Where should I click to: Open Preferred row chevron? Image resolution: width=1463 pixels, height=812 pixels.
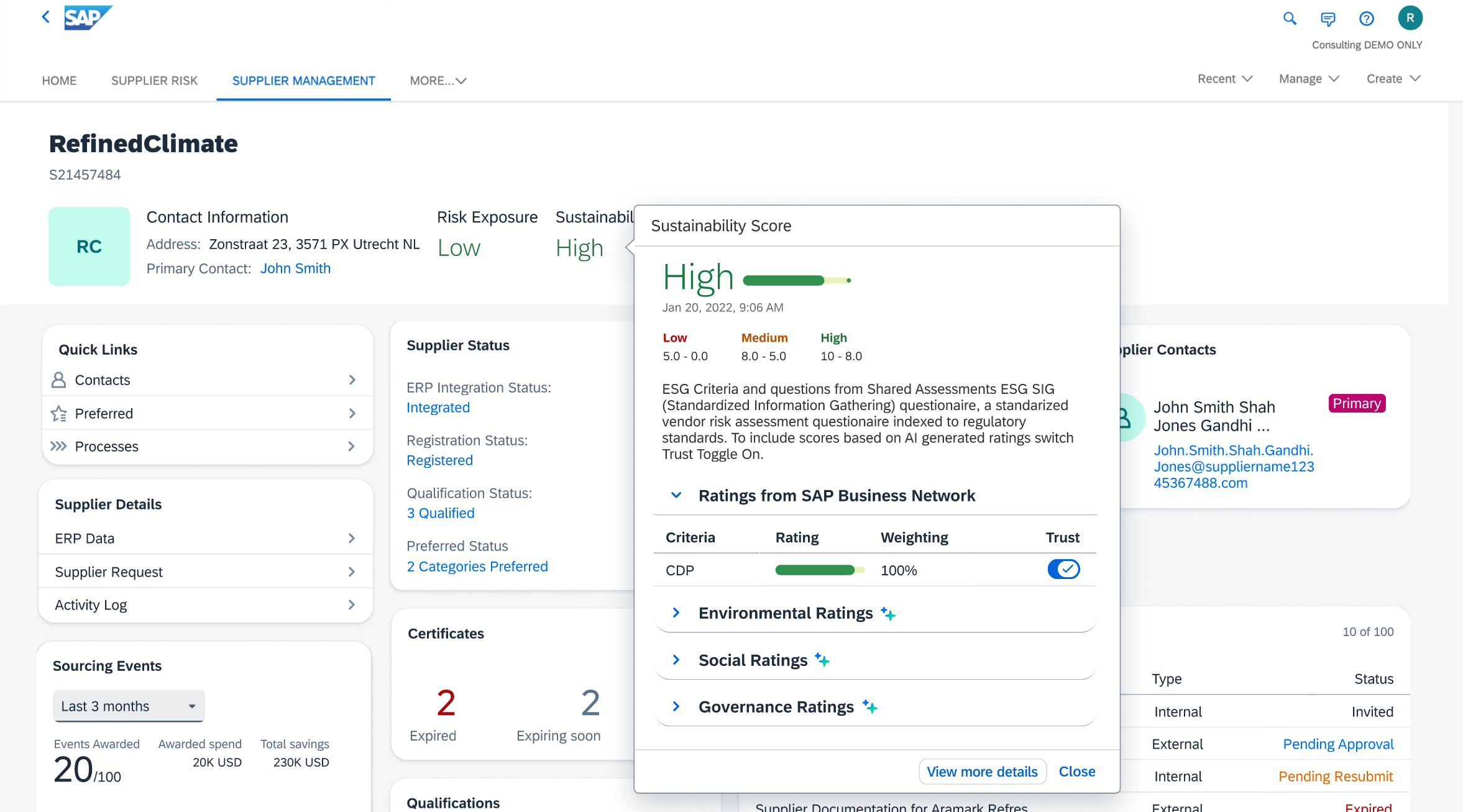(x=352, y=413)
